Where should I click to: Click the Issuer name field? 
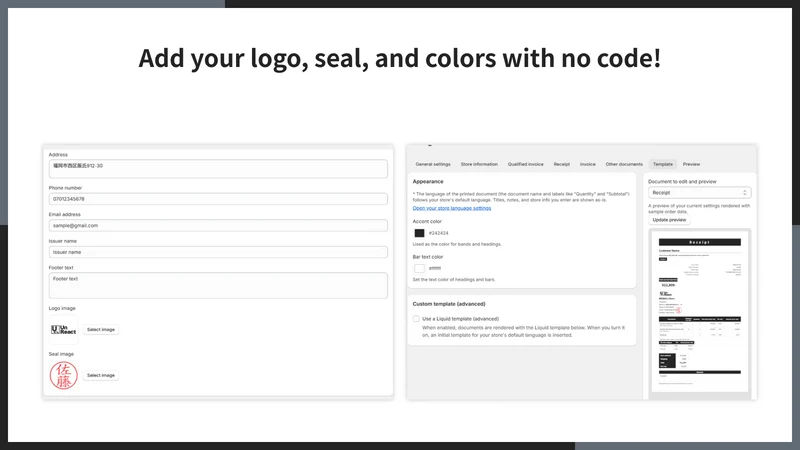click(218, 252)
